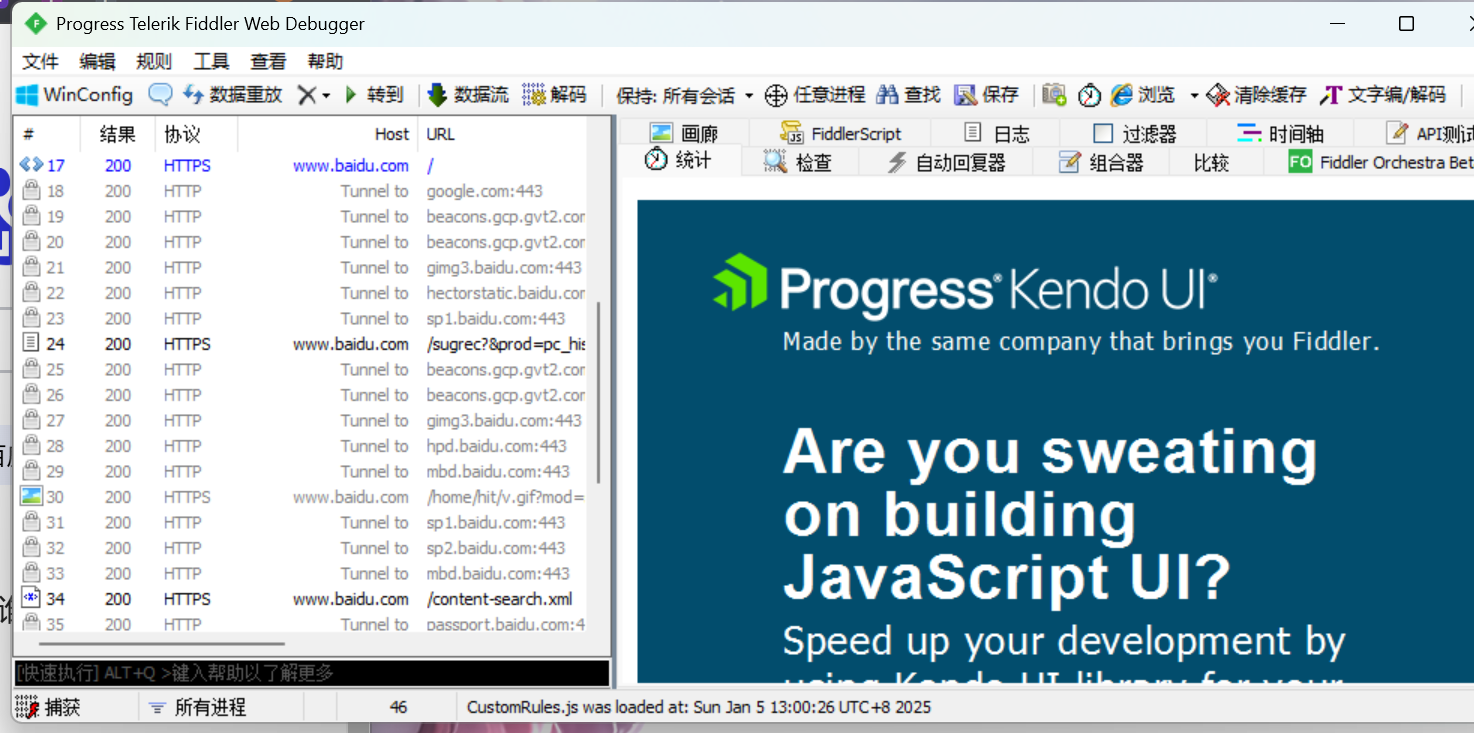Switch to the 日志 tab

997,133
